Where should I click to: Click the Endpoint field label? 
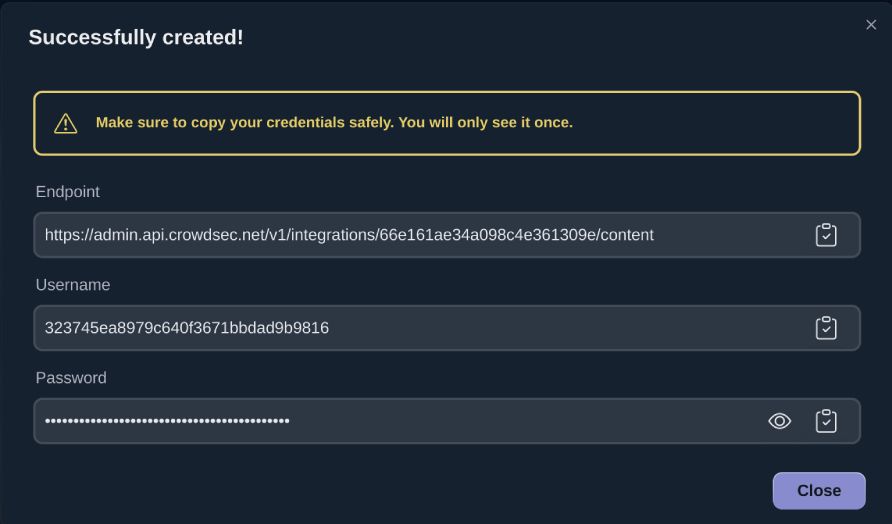coord(68,192)
